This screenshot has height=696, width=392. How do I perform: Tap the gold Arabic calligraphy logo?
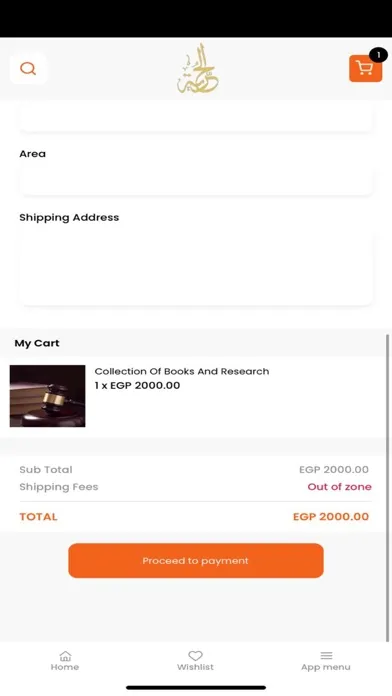click(198, 69)
